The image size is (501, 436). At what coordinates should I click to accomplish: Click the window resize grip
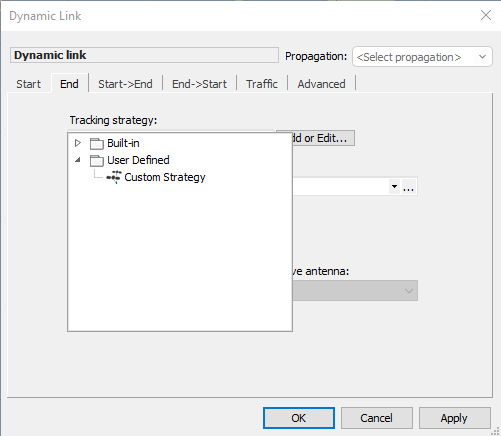(496, 431)
